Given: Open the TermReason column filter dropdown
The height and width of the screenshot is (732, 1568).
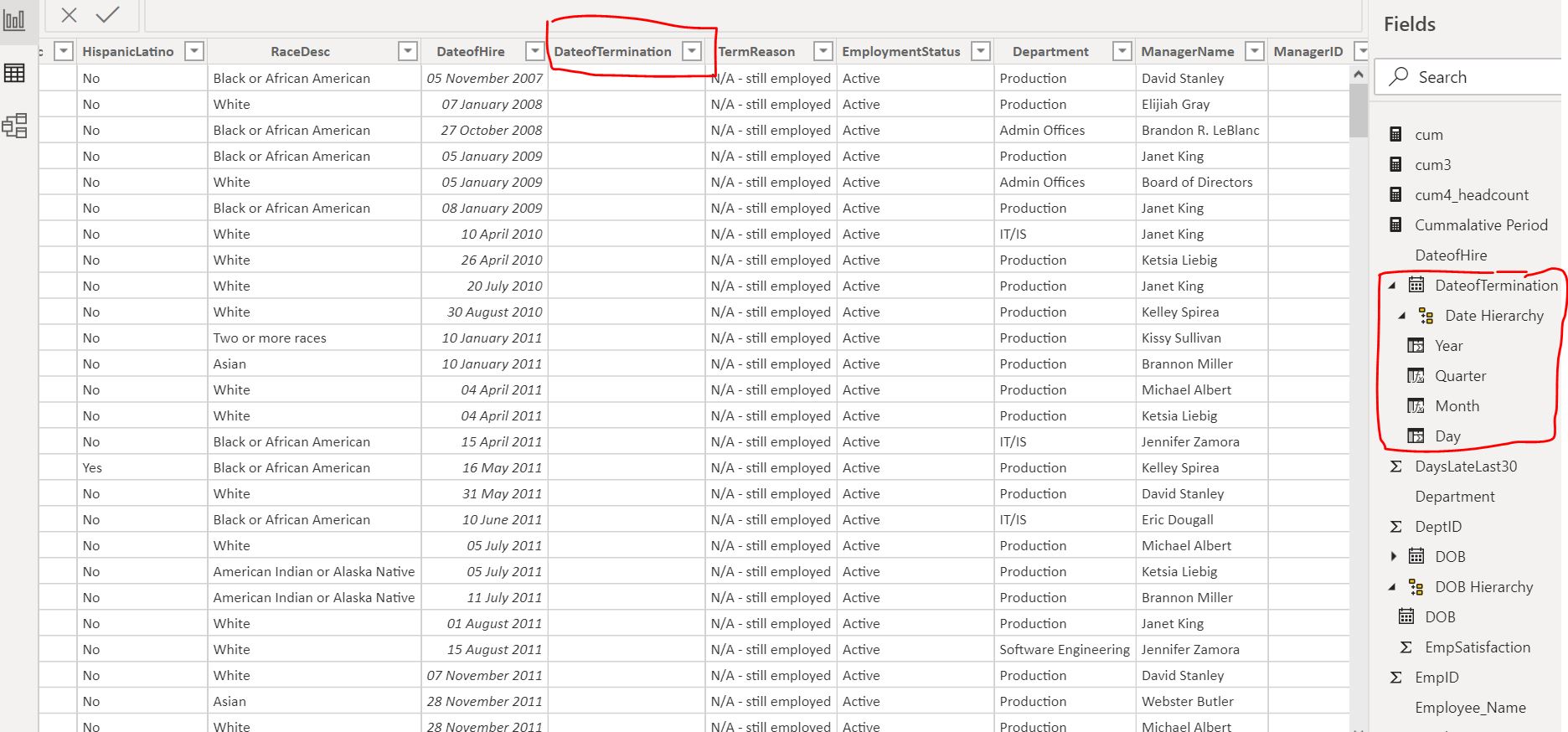Looking at the screenshot, I should point(823,51).
